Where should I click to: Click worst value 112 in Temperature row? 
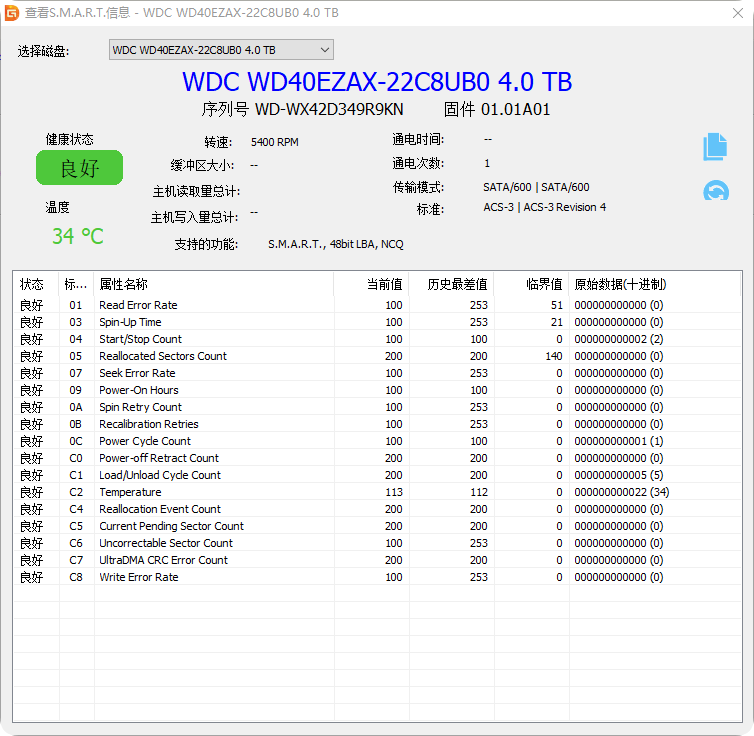[479, 492]
